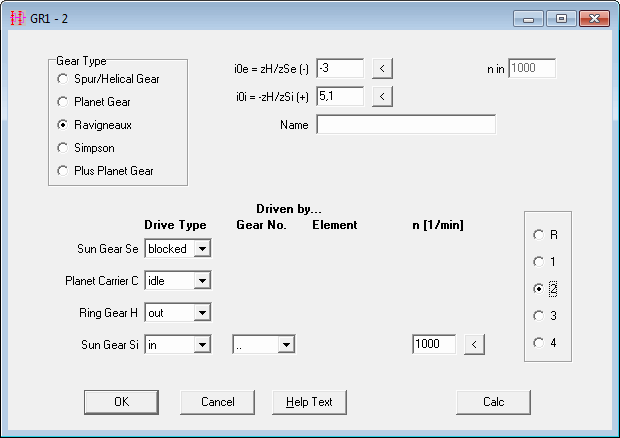Select gear 4 radio button
620x438 pixels.
tap(539, 343)
